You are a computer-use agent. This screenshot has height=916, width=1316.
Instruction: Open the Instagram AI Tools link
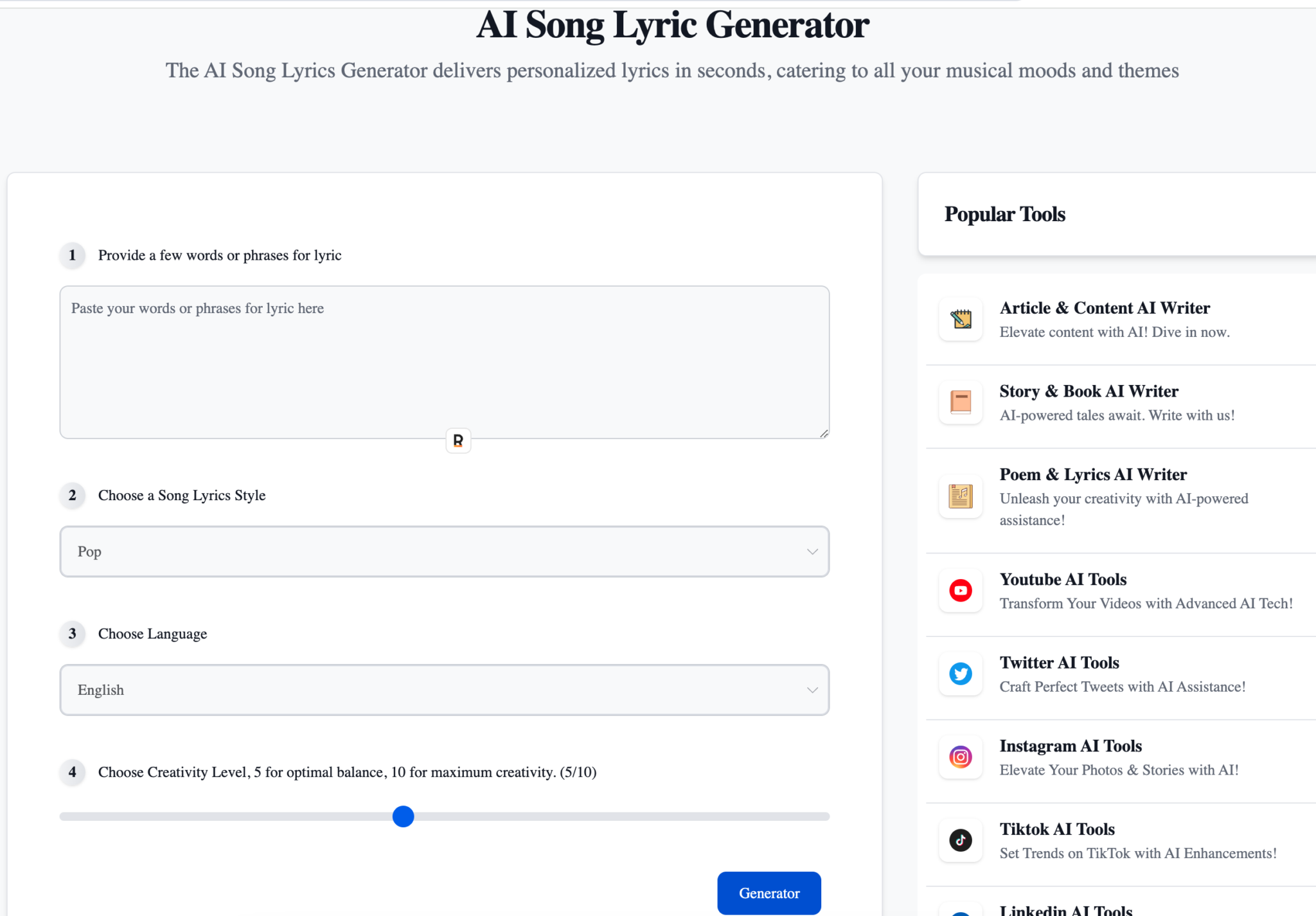coord(1070,746)
